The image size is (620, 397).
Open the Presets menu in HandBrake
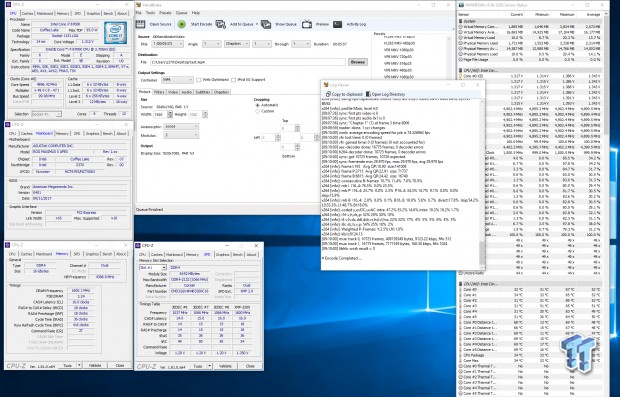pyautogui.click(x=165, y=13)
